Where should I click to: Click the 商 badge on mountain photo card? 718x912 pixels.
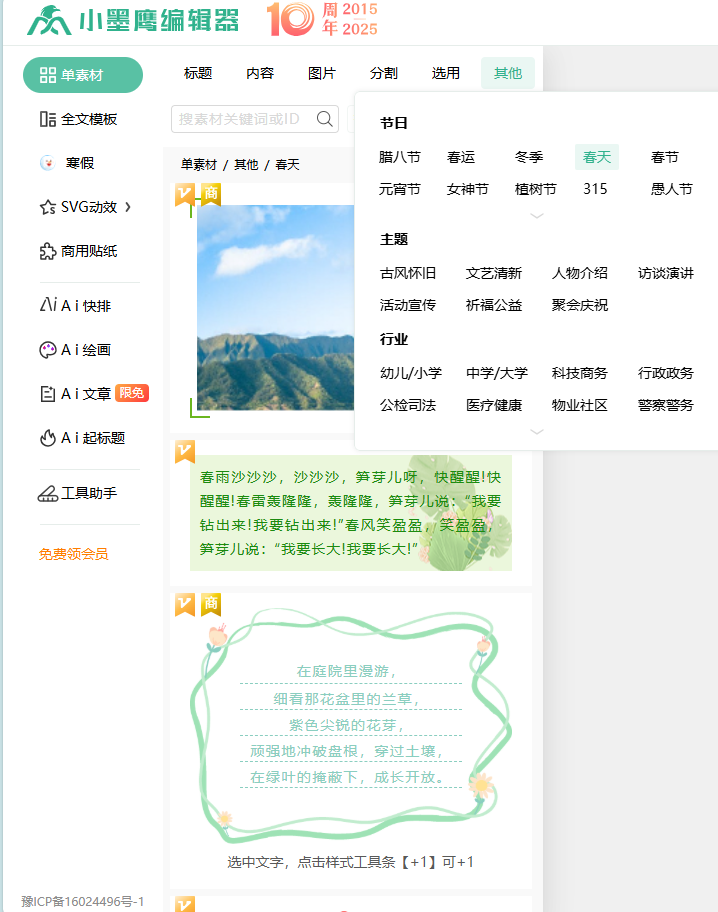[211, 195]
